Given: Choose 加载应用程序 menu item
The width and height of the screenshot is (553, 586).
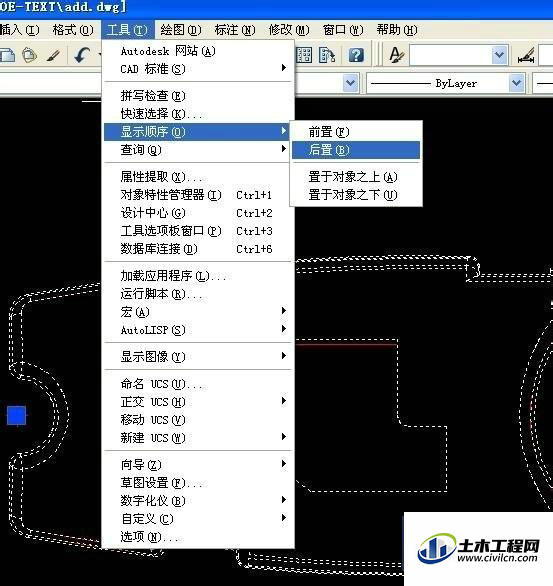Looking at the screenshot, I should (x=197, y=276).
